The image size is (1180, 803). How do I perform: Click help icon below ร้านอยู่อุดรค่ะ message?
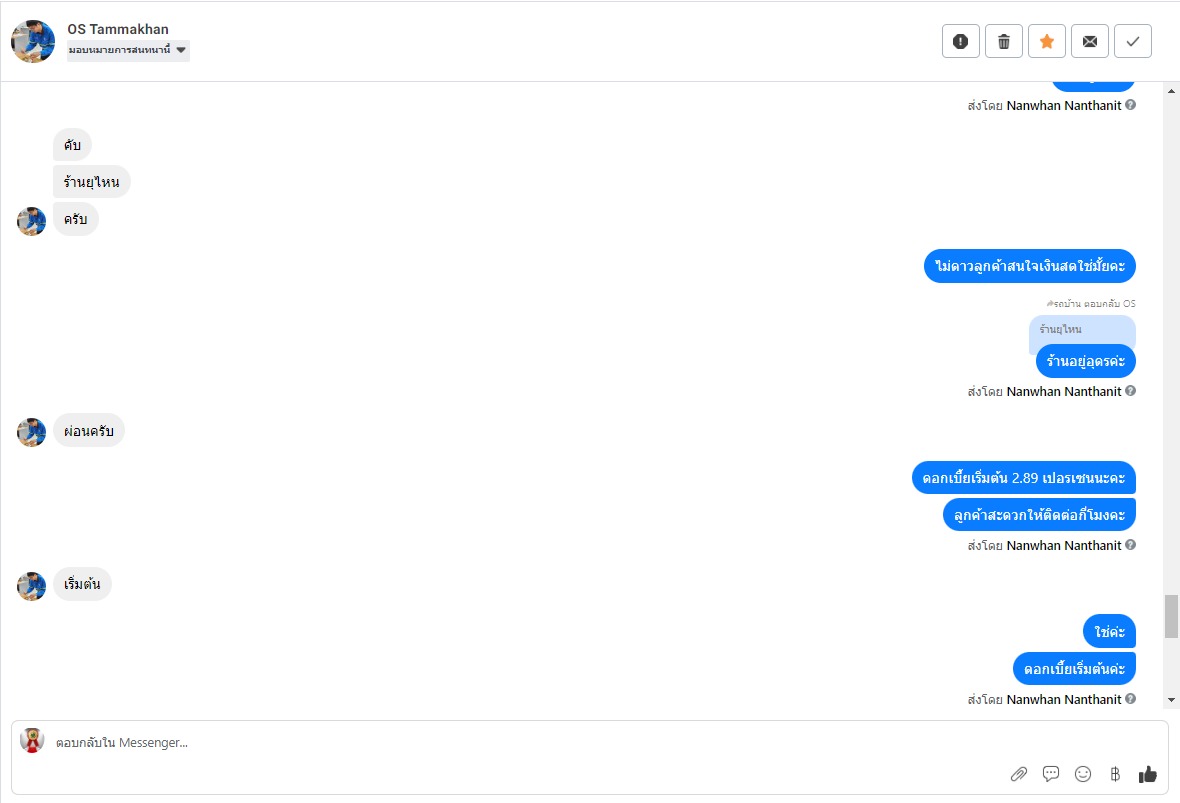[1130, 391]
